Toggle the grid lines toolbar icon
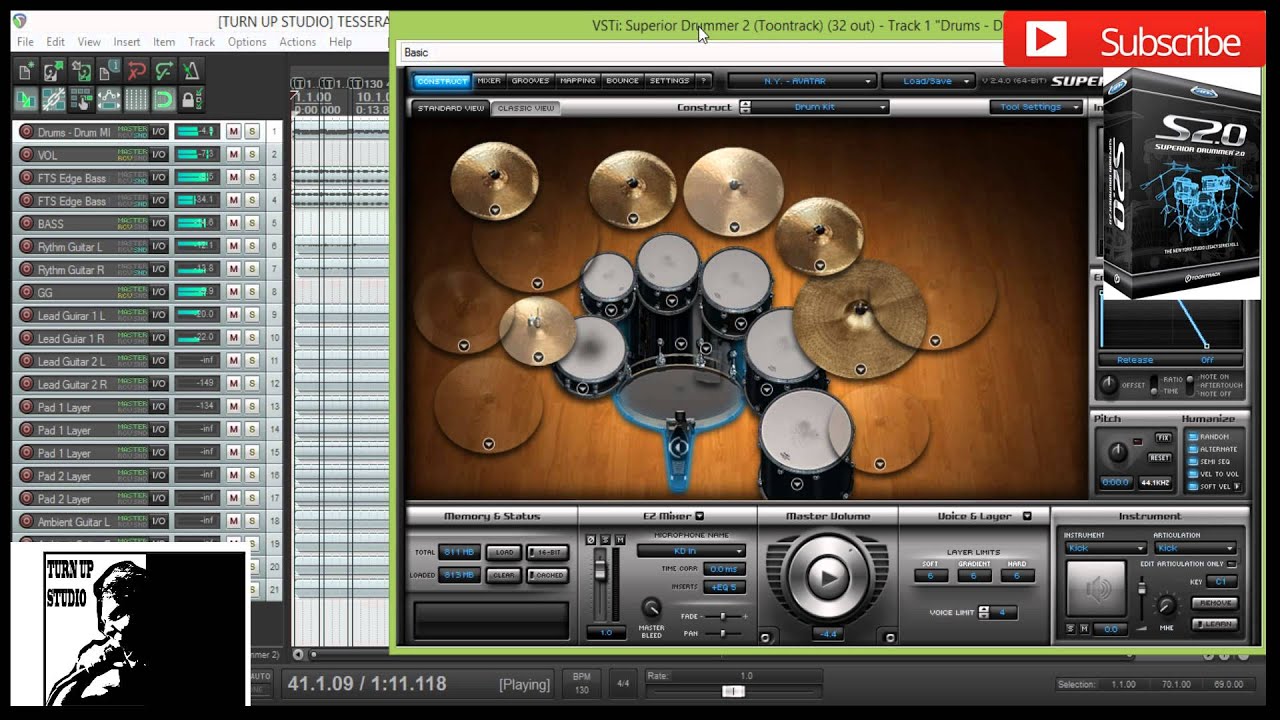This screenshot has width=1280, height=720. 137,99
